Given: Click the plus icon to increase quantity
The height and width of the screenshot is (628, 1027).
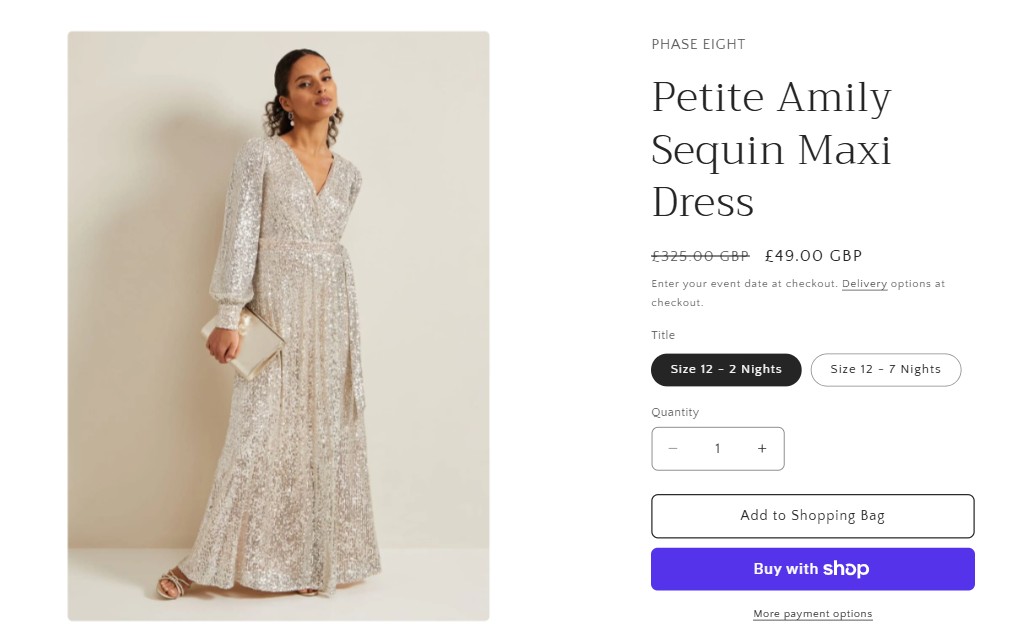Looking at the screenshot, I should [x=761, y=448].
